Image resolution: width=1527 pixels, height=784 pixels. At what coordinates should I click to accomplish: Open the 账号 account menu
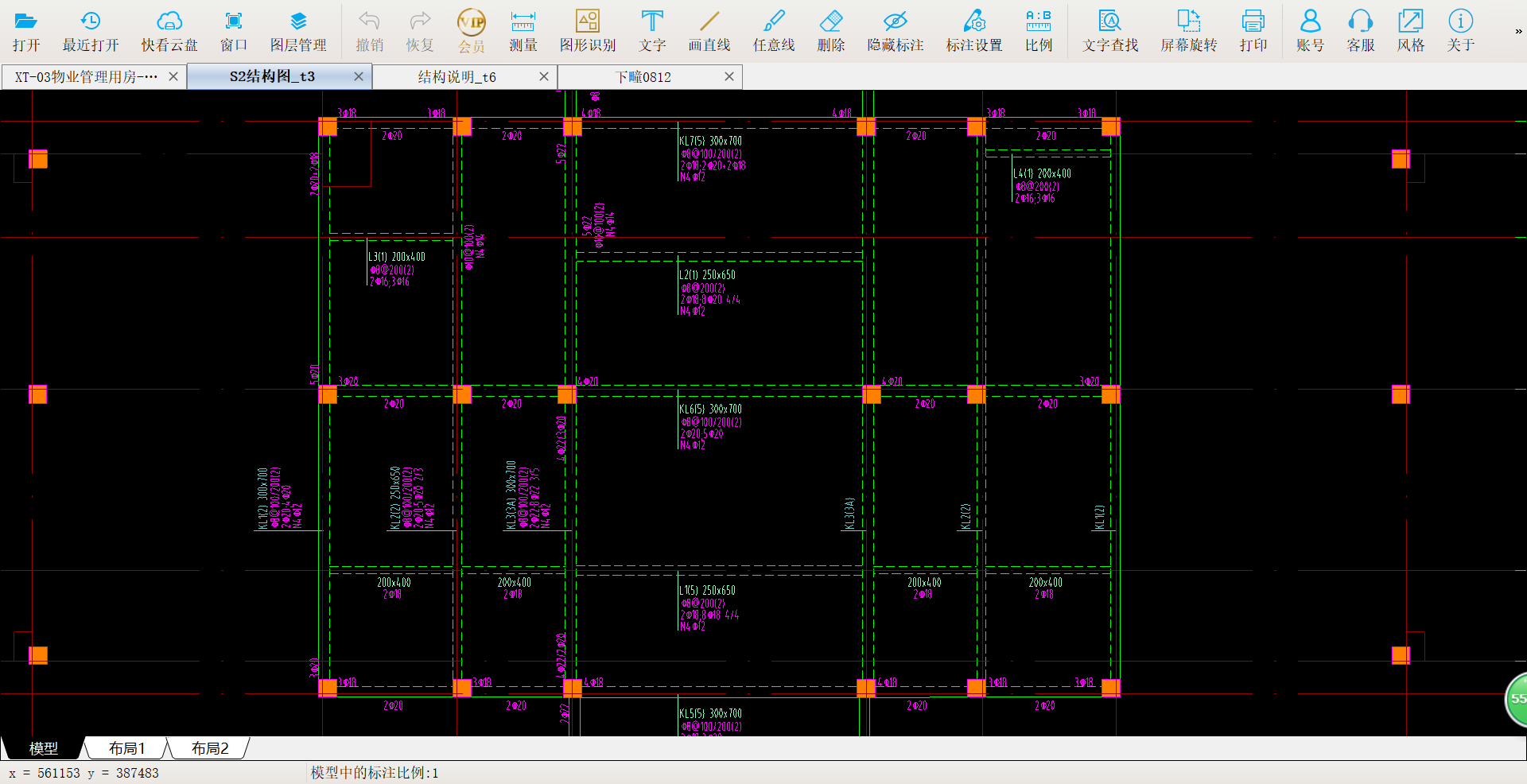click(1311, 31)
